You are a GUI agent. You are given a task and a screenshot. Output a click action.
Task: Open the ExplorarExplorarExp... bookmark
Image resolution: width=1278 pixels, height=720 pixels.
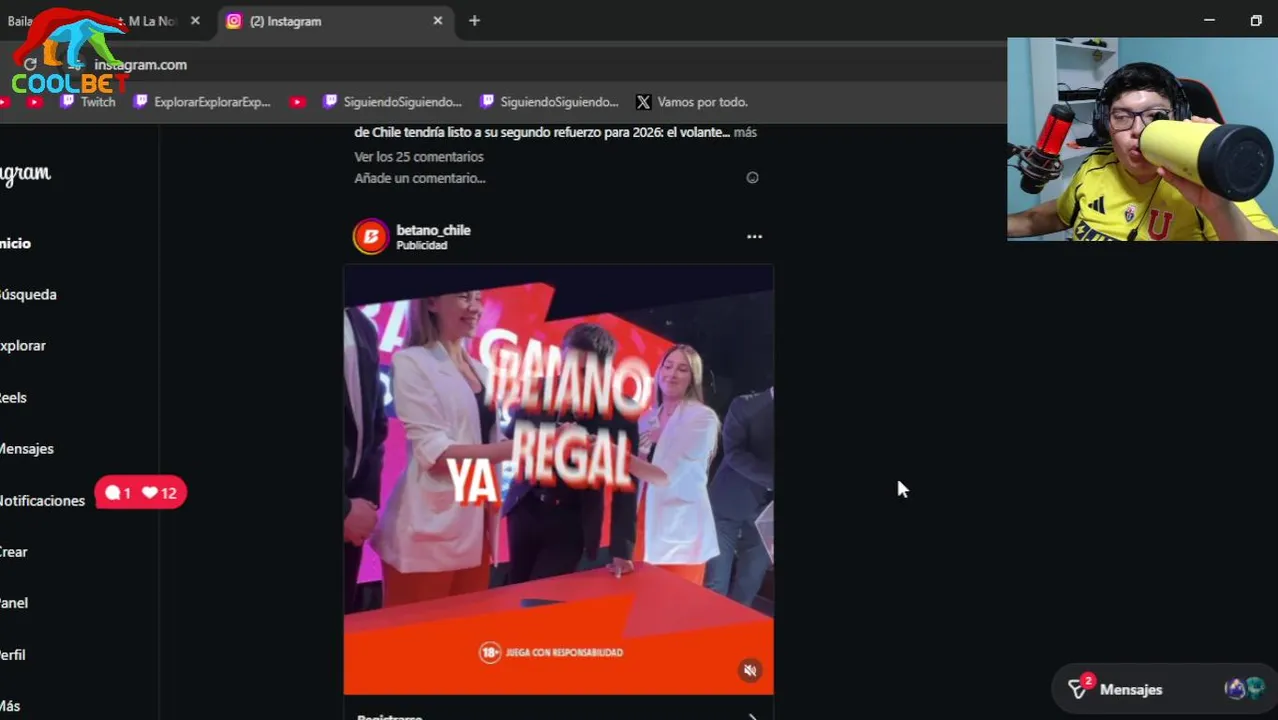click(x=202, y=101)
